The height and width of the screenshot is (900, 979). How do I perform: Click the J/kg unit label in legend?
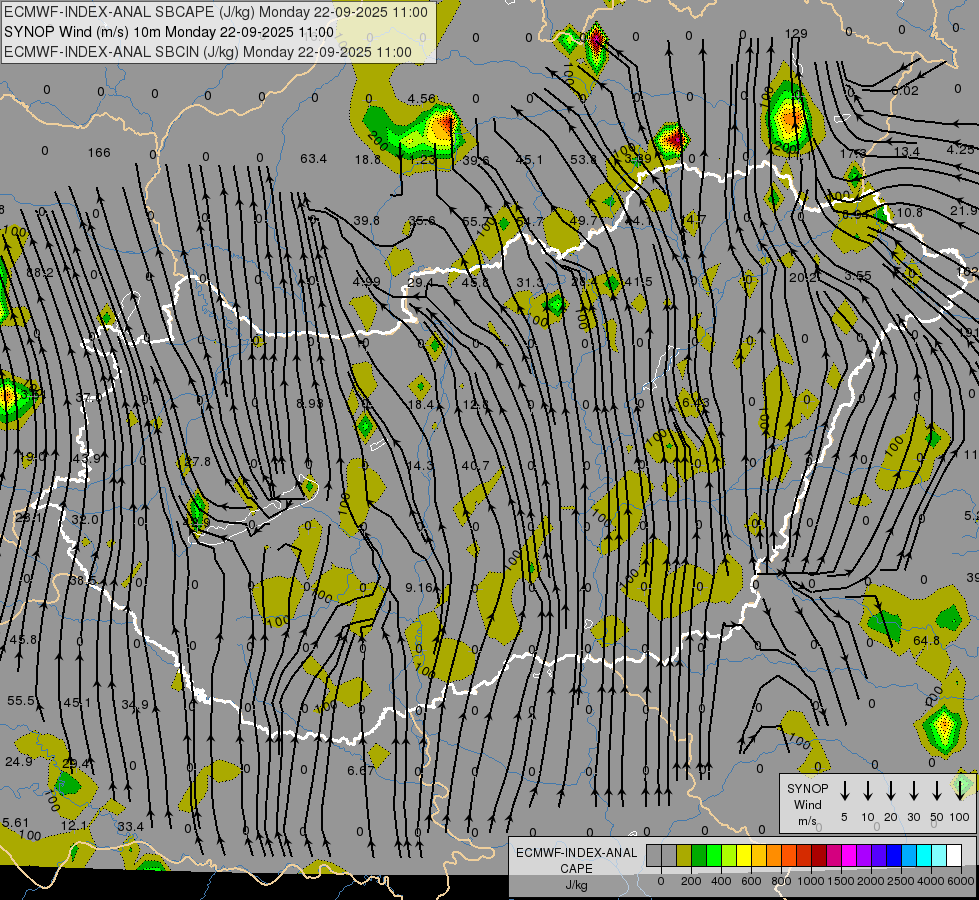point(576,885)
